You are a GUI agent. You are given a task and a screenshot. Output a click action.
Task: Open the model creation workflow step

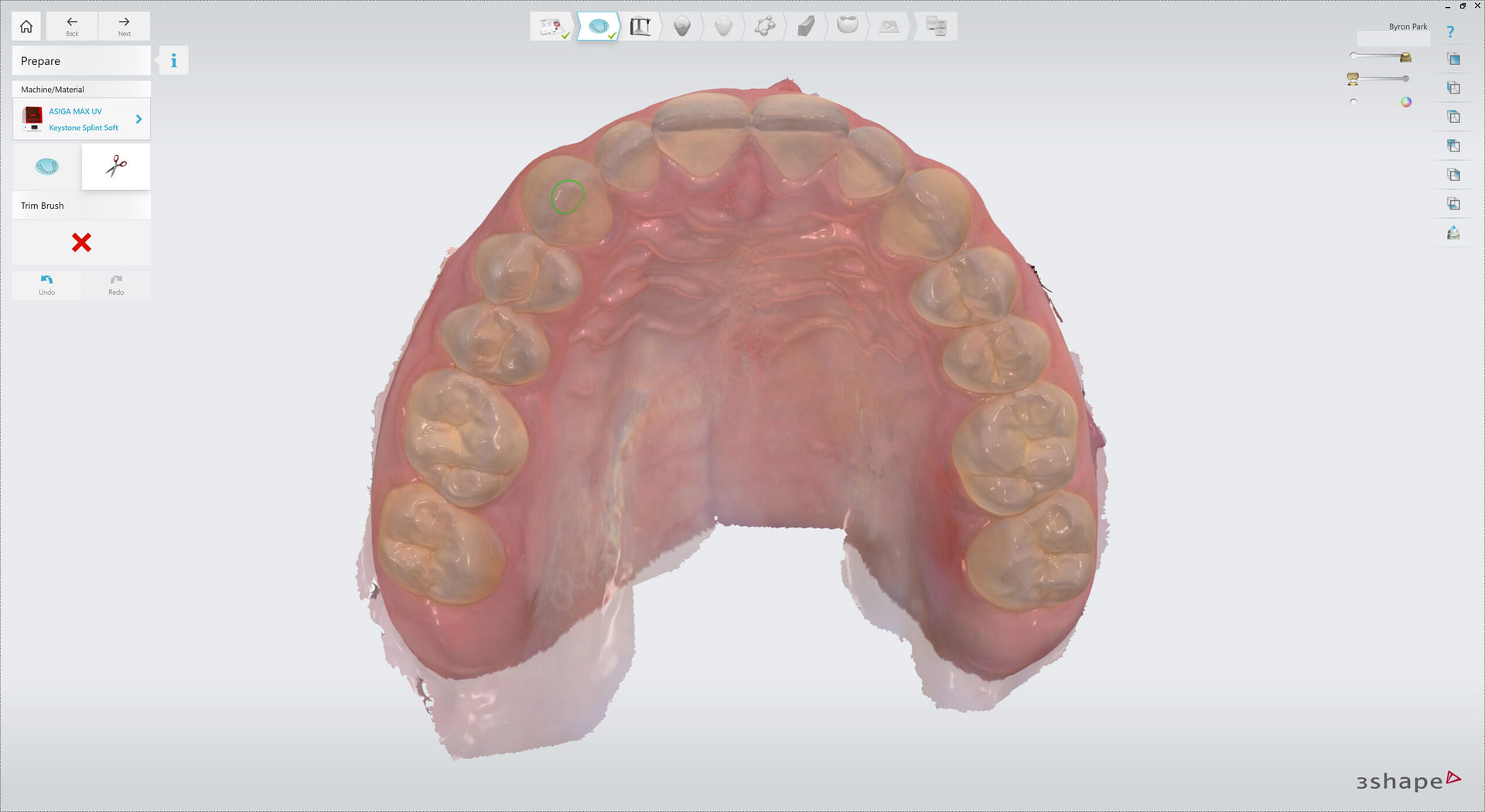640,26
